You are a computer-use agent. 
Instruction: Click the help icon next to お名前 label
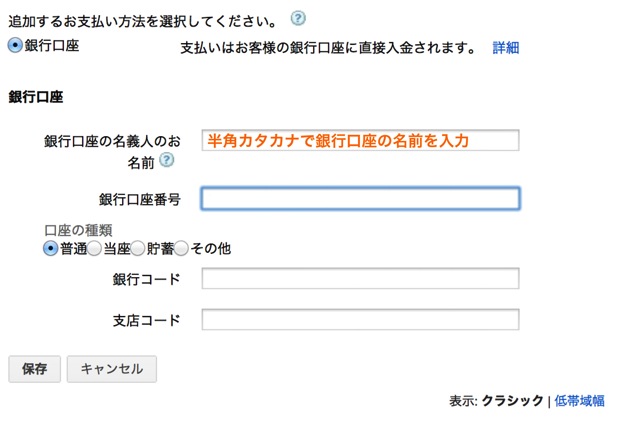(x=166, y=160)
